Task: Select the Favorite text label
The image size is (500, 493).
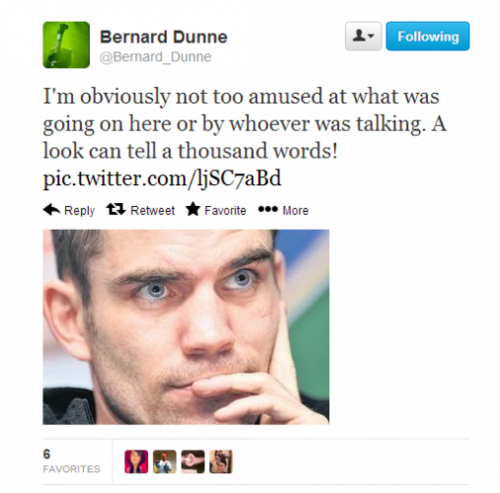Action: click(x=225, y=210)
